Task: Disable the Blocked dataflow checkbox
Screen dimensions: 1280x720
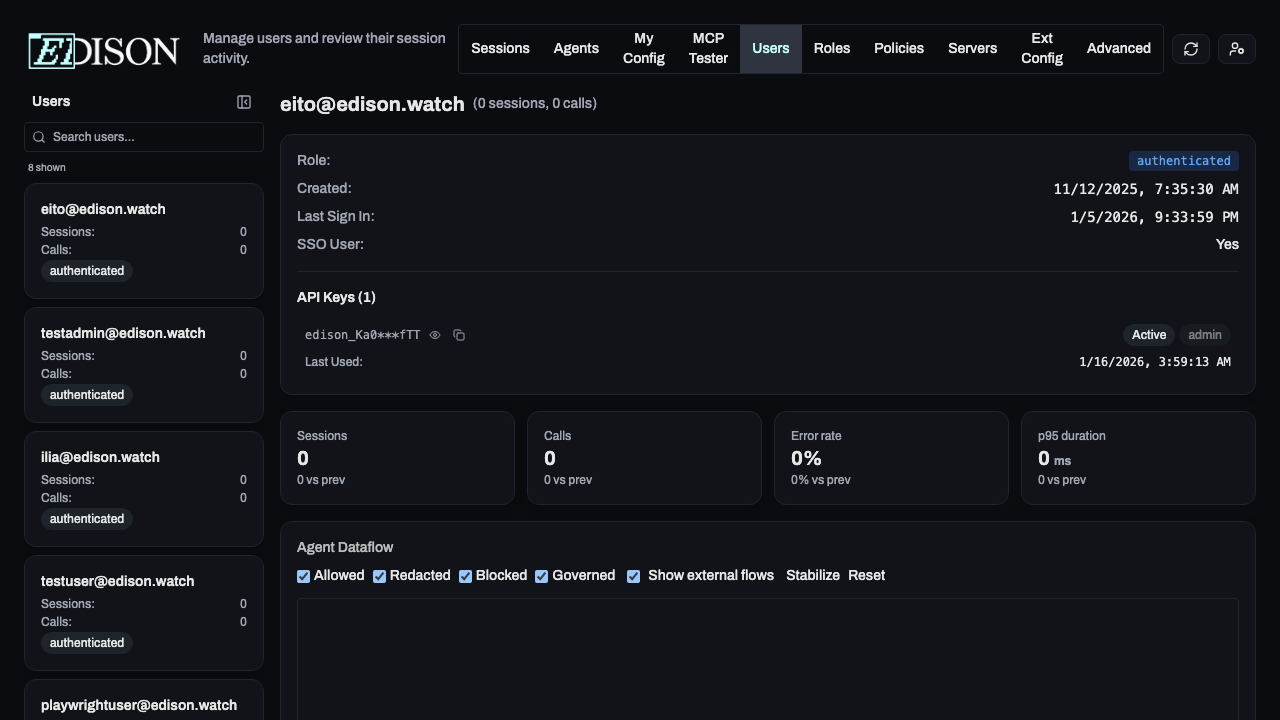Action: coord(465,576)
